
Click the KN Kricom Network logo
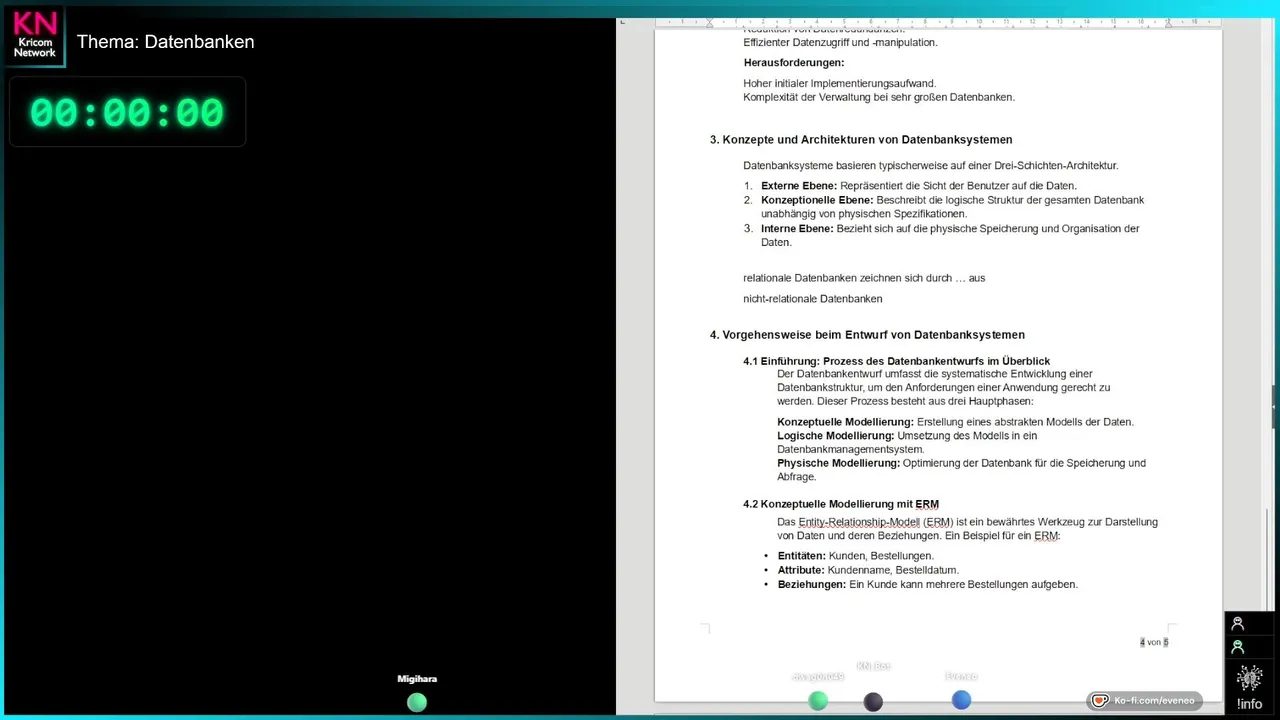tap(34, 36)
